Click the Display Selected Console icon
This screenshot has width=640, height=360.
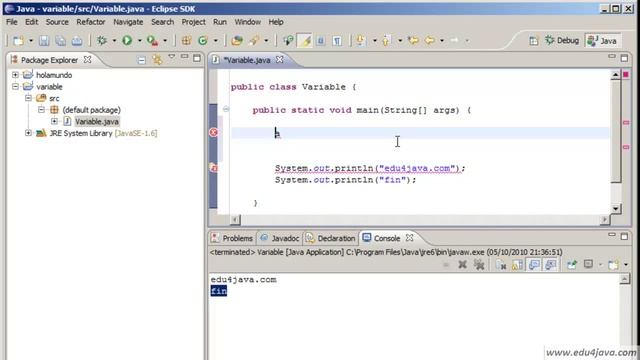pos(588,264)
